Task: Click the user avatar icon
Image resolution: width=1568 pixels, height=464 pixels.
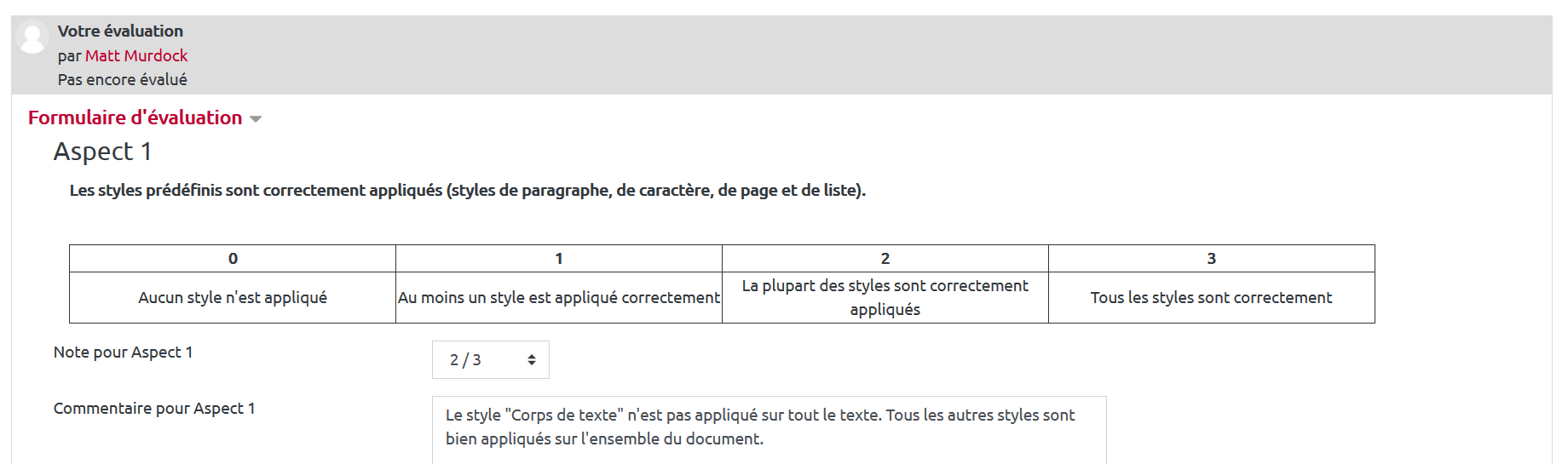Action: tap(32, 38)
